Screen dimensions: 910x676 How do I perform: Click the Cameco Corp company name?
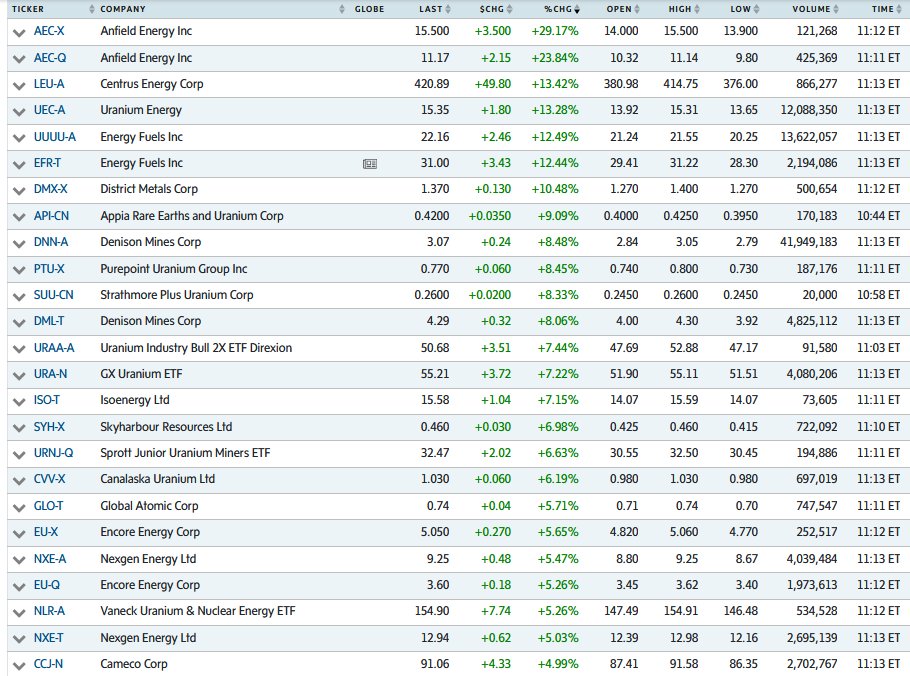pos(131,663)
